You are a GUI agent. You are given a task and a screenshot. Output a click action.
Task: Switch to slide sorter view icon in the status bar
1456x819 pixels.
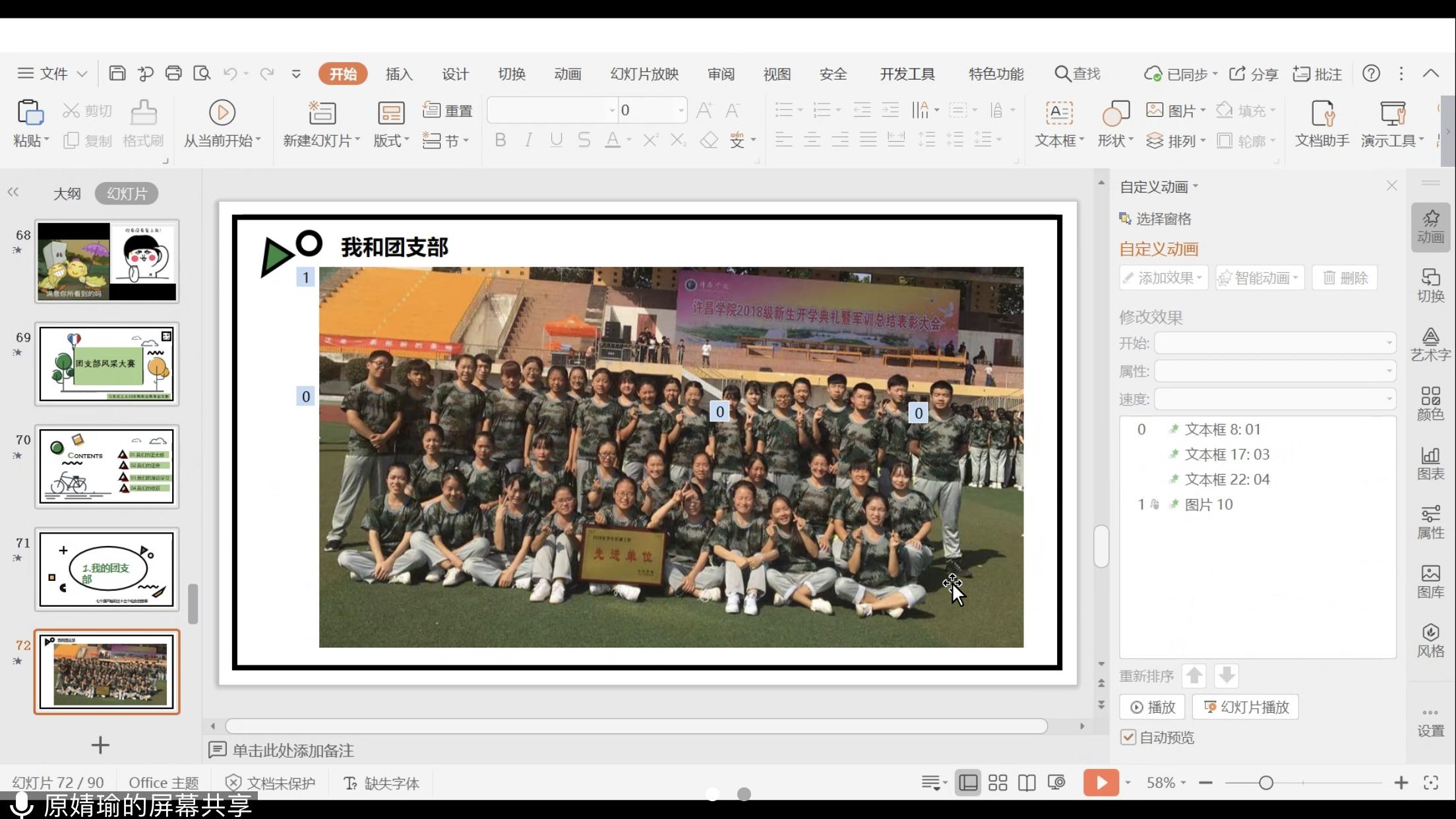click(x=998, y=783)
